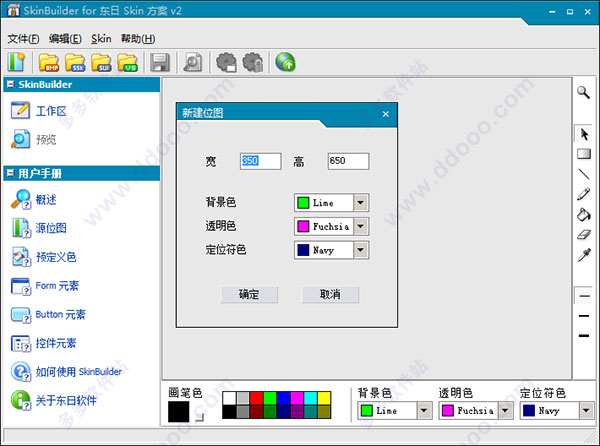Image resolution: width=600 pixels, height=446 pixels.
Task: Collapse the 用户手册 sidebar section
Action: tap(11, 173)
